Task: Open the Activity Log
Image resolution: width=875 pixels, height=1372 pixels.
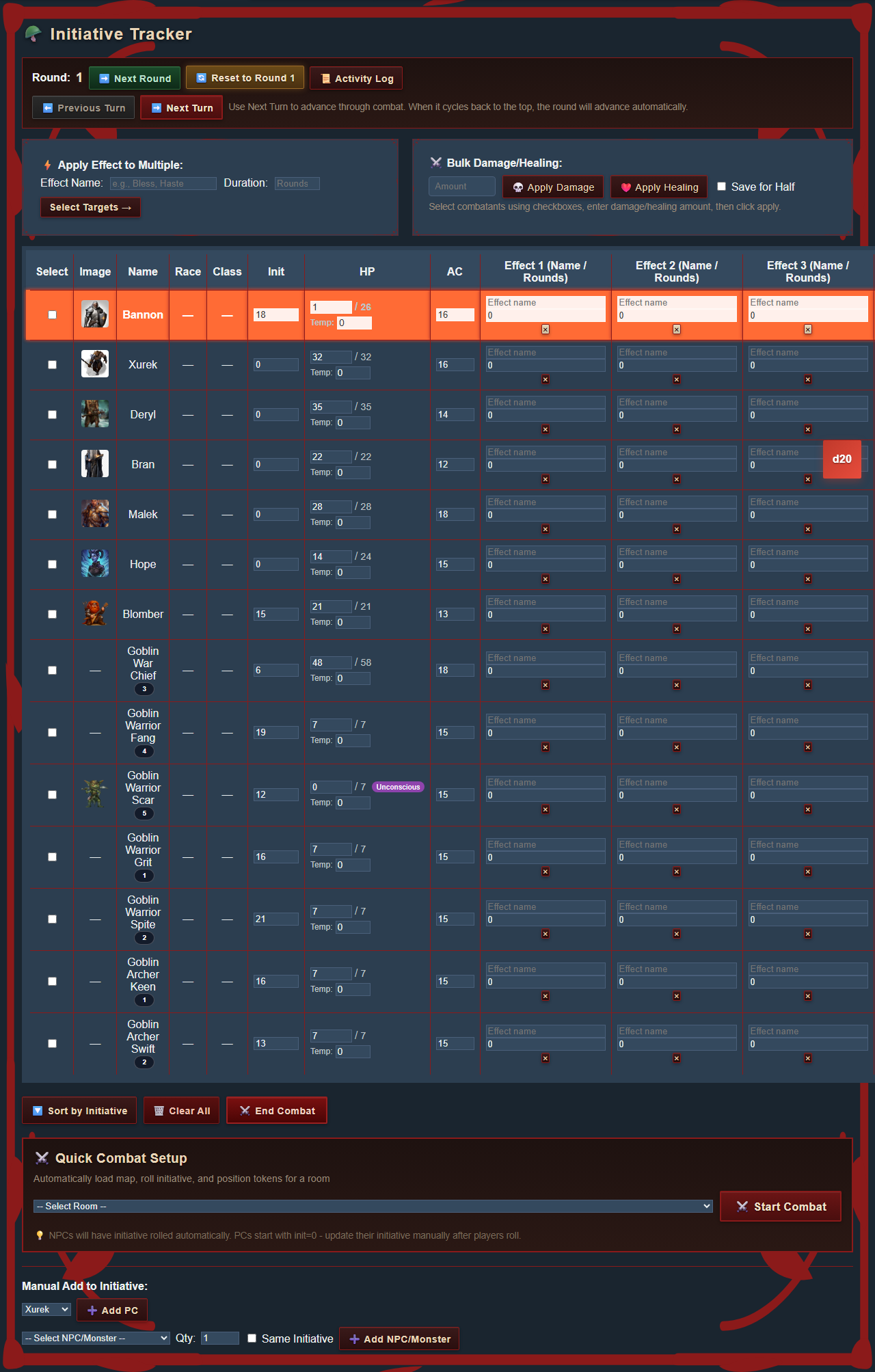Action: (356, 79)
